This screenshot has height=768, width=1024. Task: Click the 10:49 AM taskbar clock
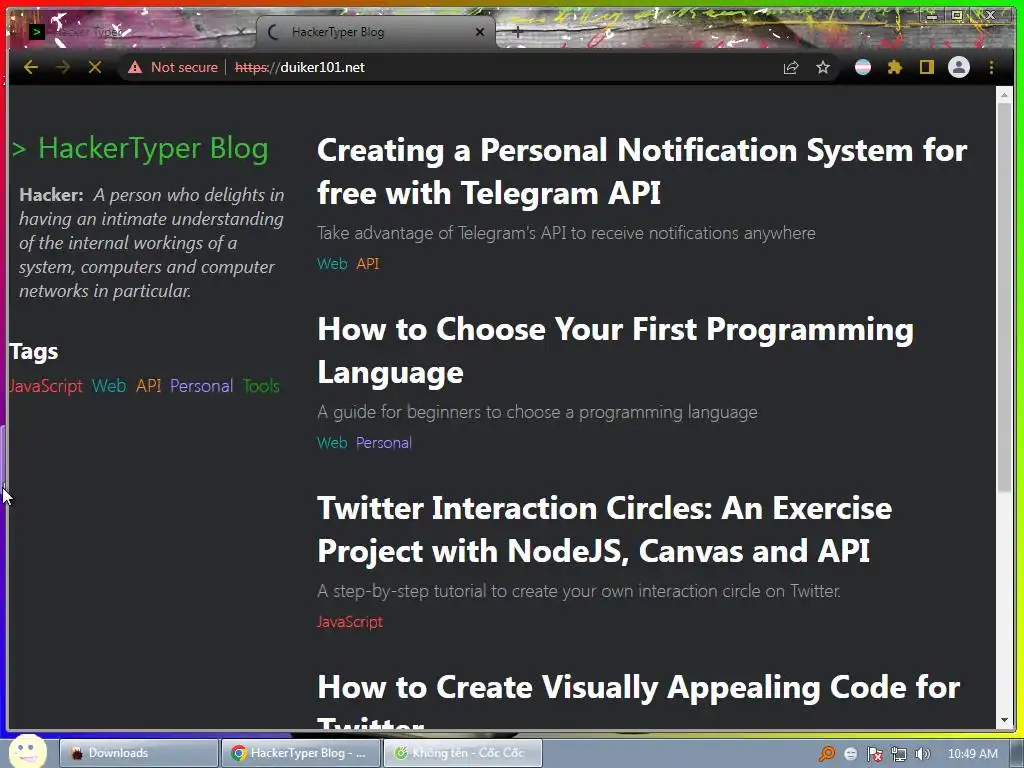click(x=972, y=754)
